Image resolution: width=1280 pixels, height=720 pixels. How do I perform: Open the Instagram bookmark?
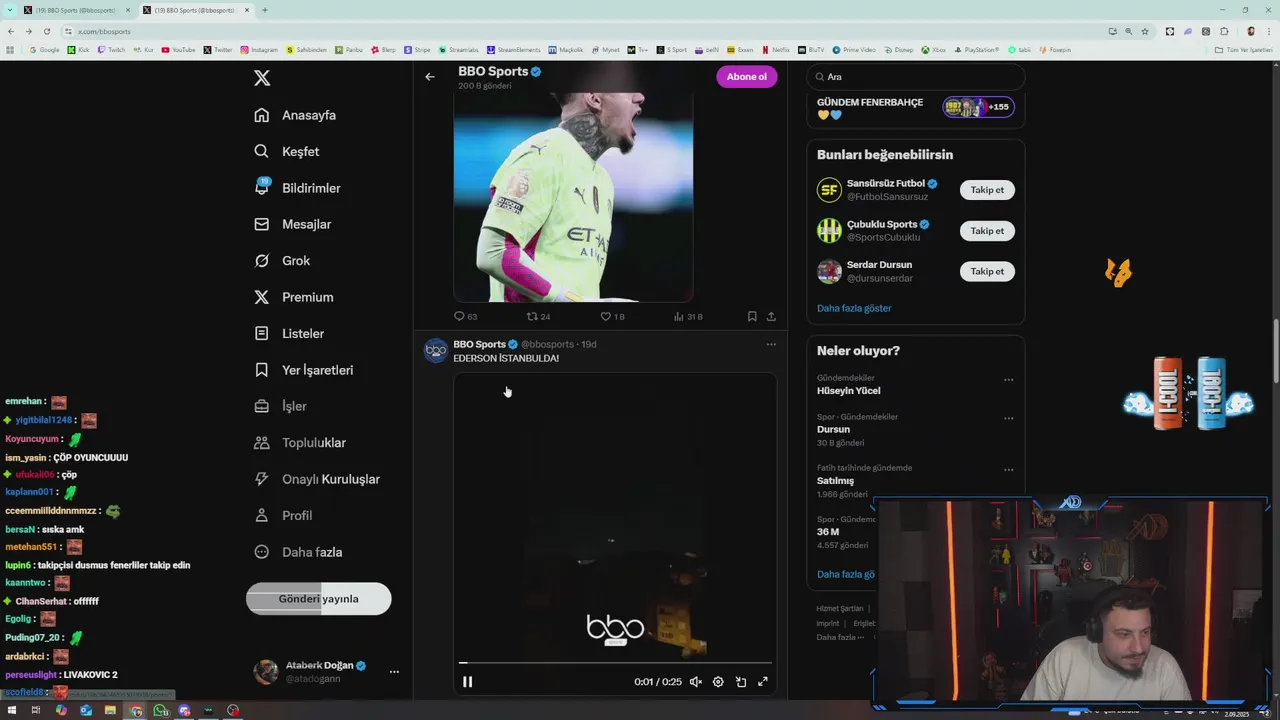click(259, 49)
